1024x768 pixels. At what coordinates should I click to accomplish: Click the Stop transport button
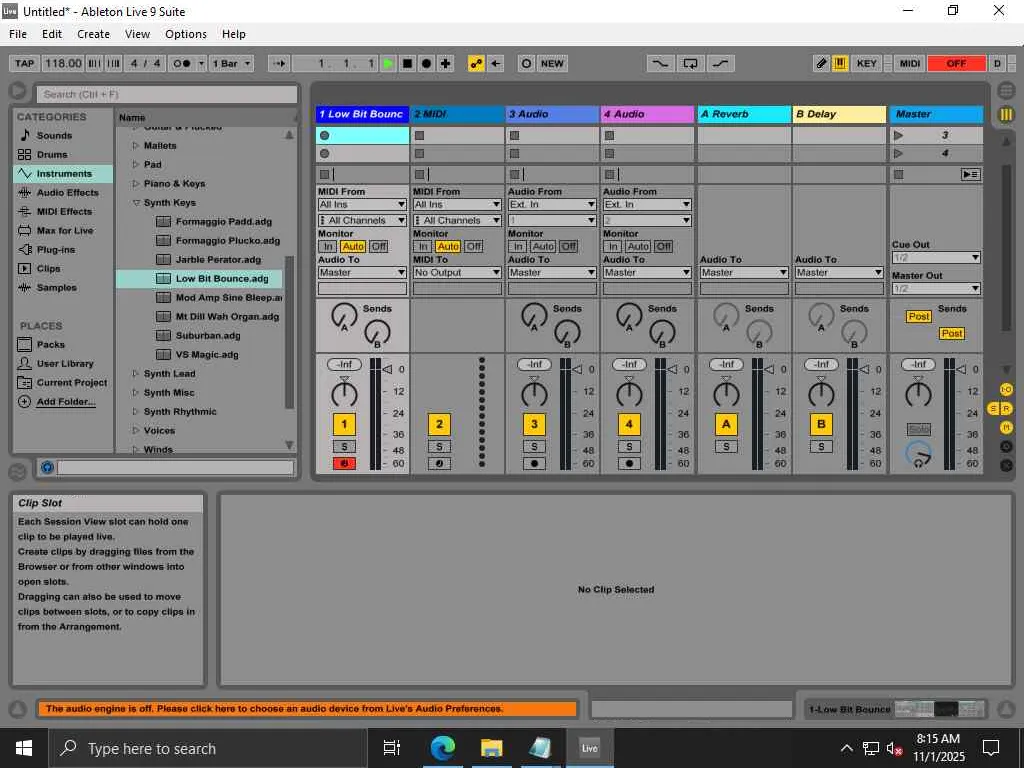(x=408, y=63)
